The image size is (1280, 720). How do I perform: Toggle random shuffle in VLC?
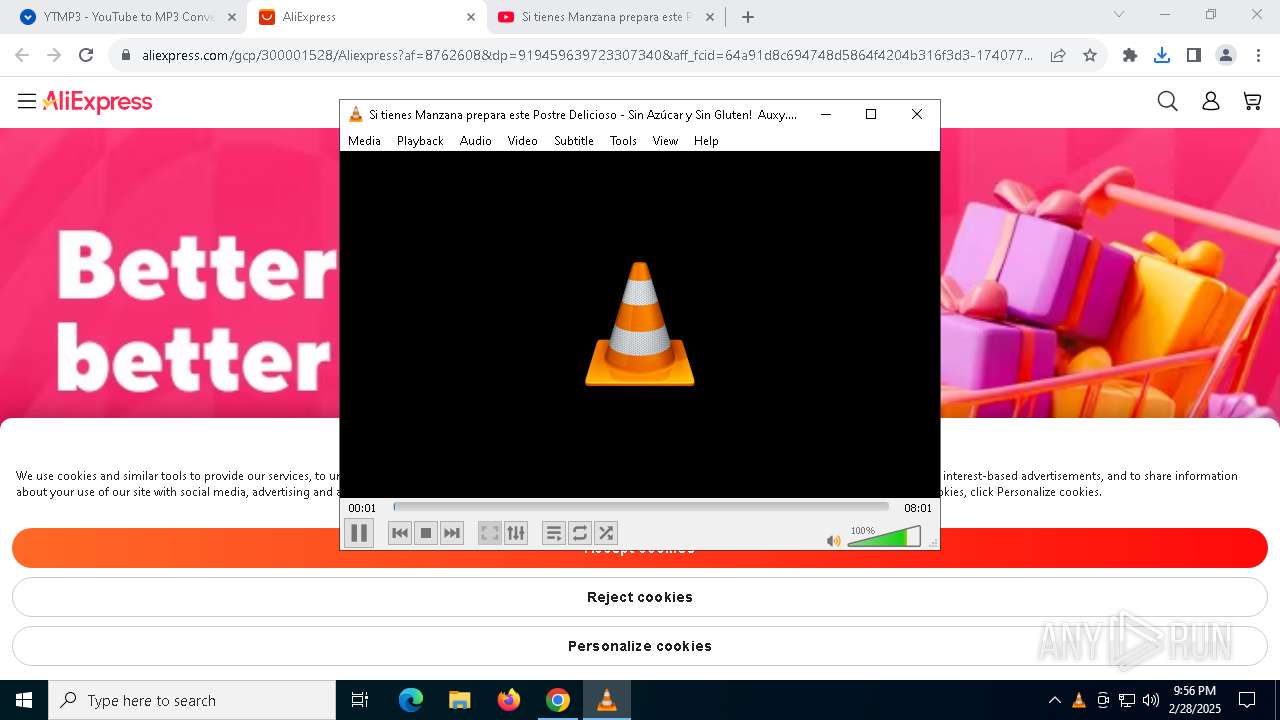606,533
